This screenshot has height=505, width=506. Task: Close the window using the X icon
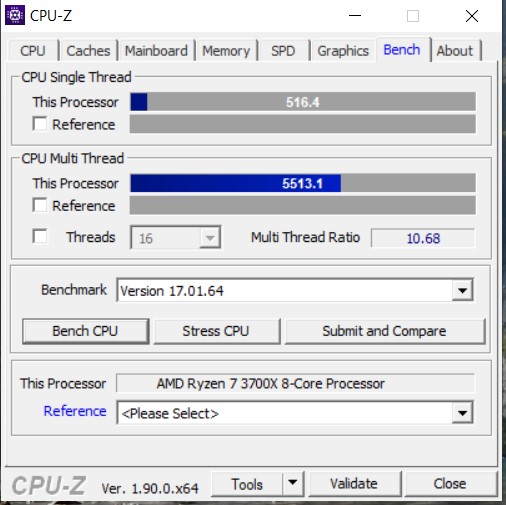[x=472, y=16]
